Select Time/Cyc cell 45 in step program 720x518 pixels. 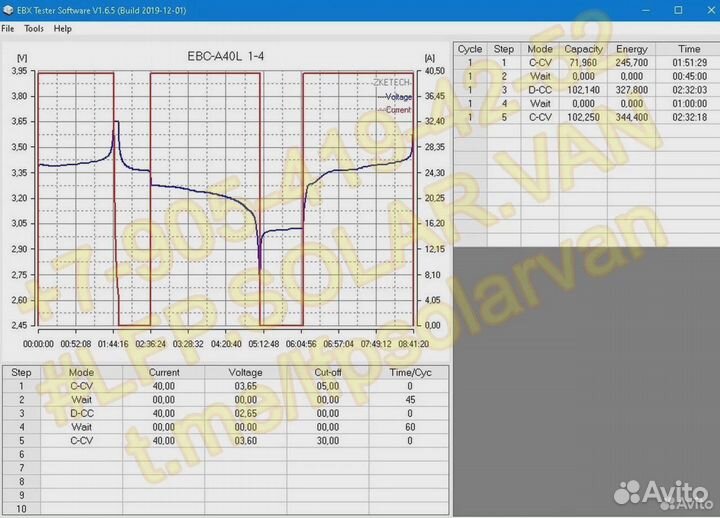(410, 400)
